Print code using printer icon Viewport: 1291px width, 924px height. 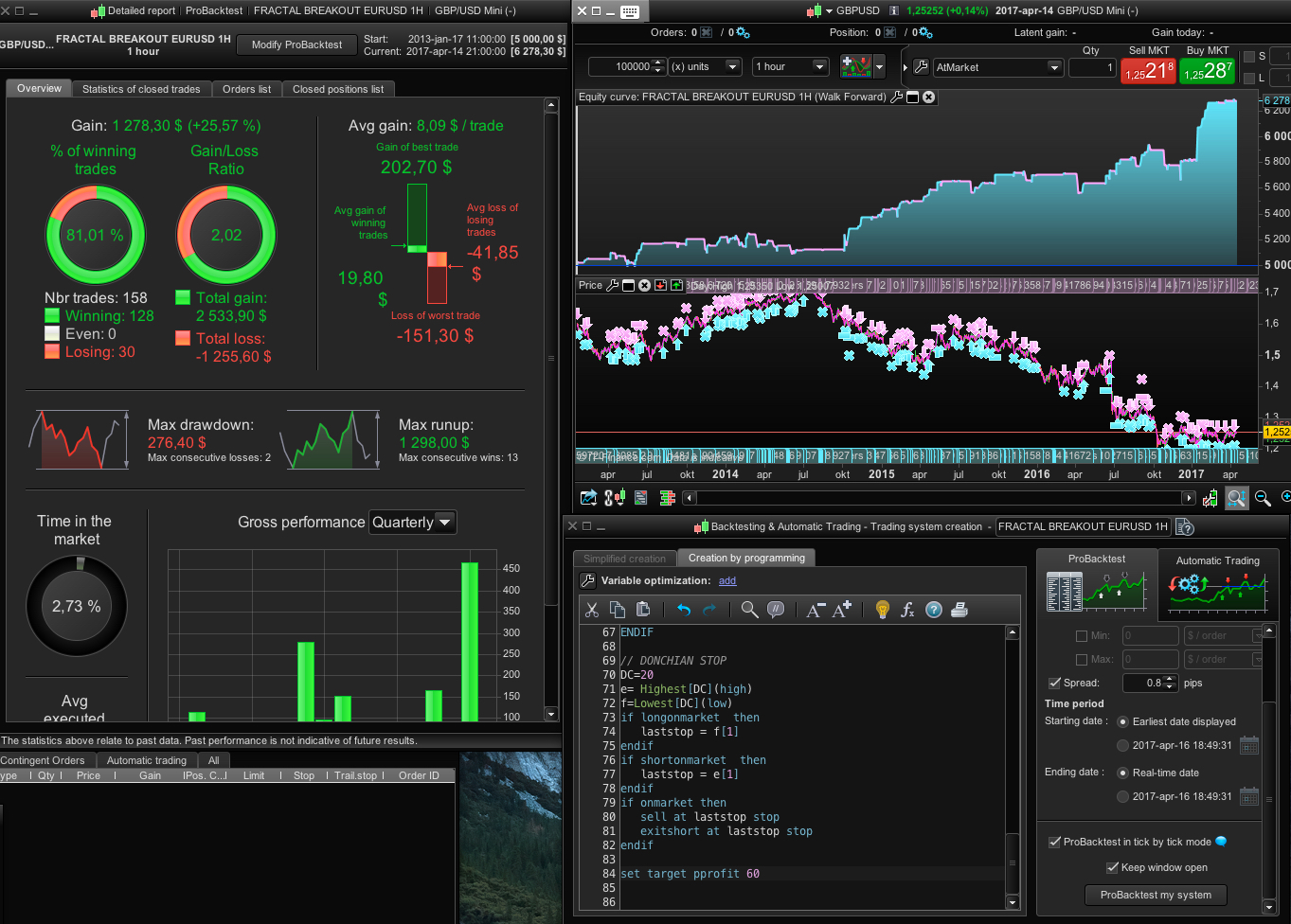[x=959, y=610]
